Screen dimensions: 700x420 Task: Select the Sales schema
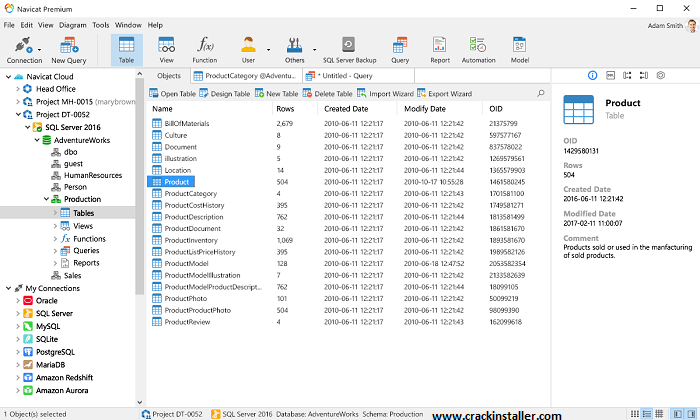pos(72,275)
